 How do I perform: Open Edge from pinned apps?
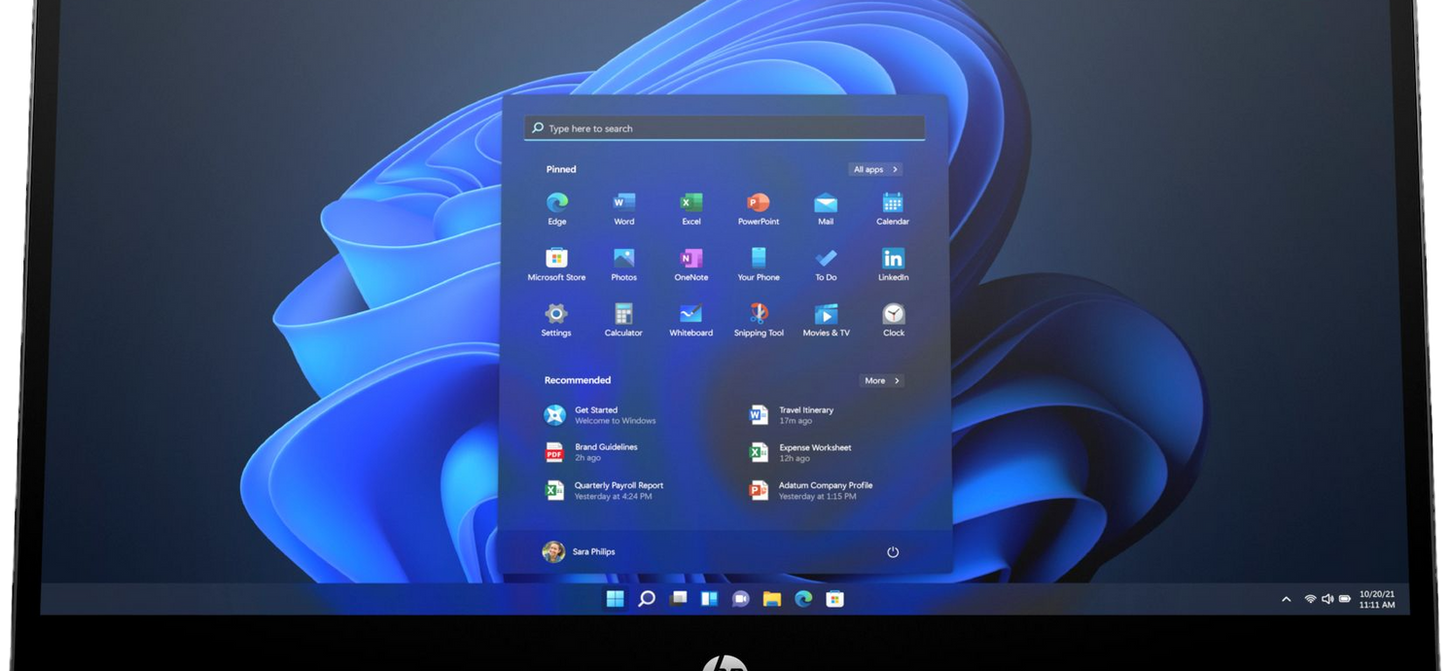[x=557, y=209]
